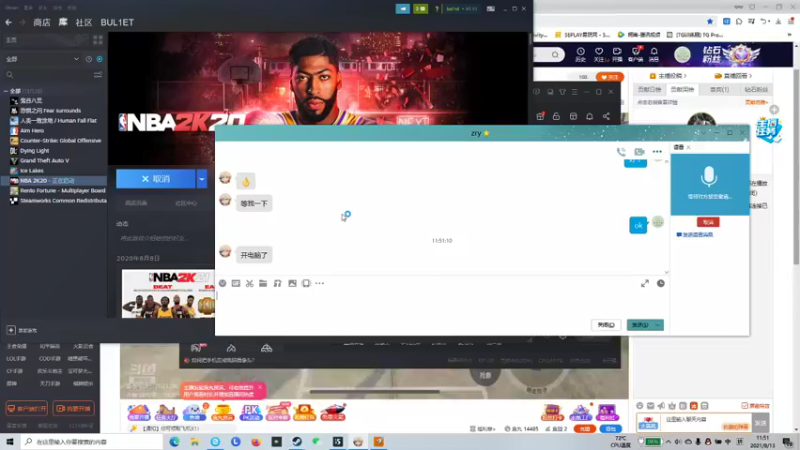Start a video call in chat window
Screen dimensions: 800x450
pyautogui.click(x=639, y=152)
